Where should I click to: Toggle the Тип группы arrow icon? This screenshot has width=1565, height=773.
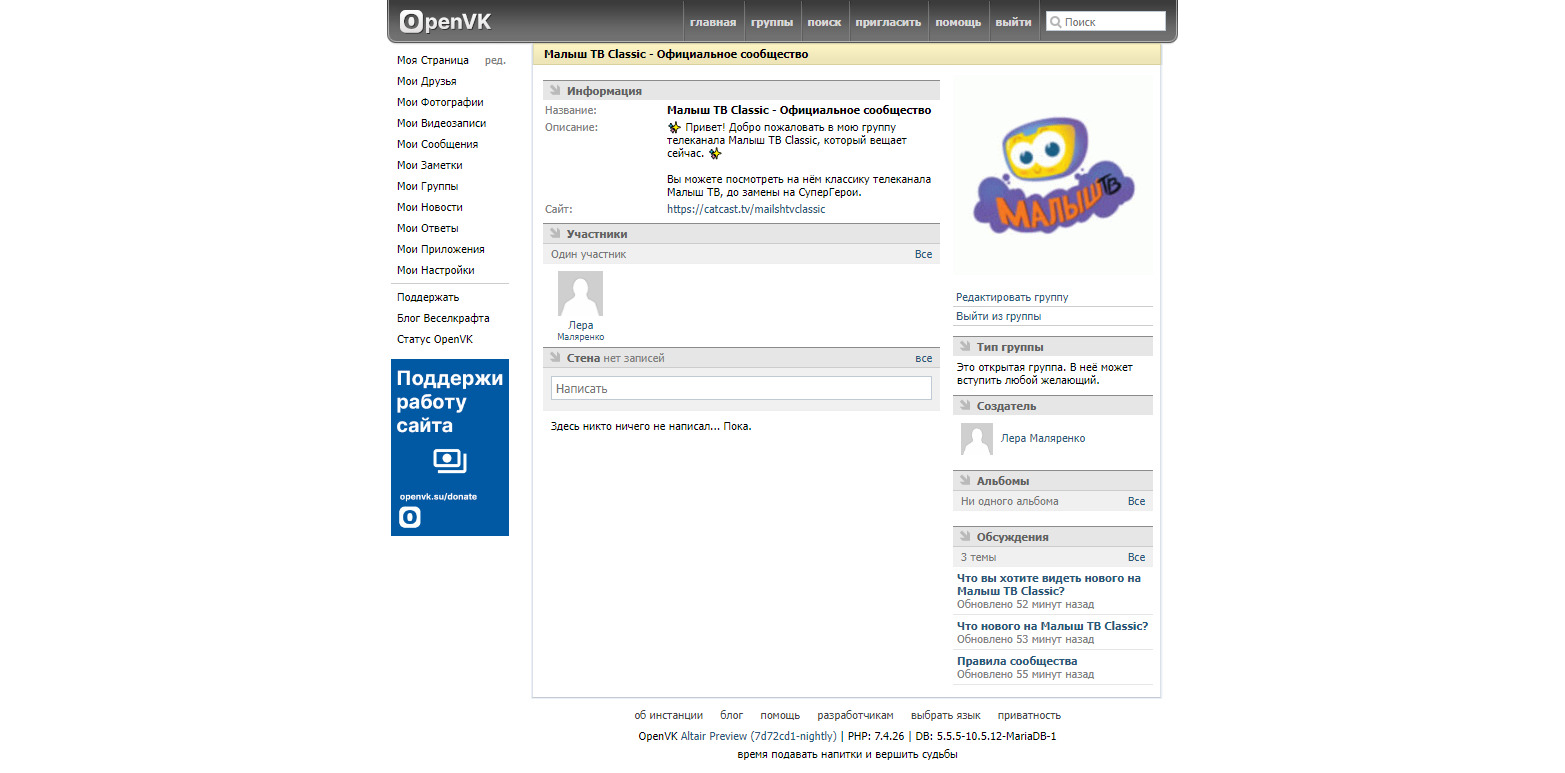(965, 347)
